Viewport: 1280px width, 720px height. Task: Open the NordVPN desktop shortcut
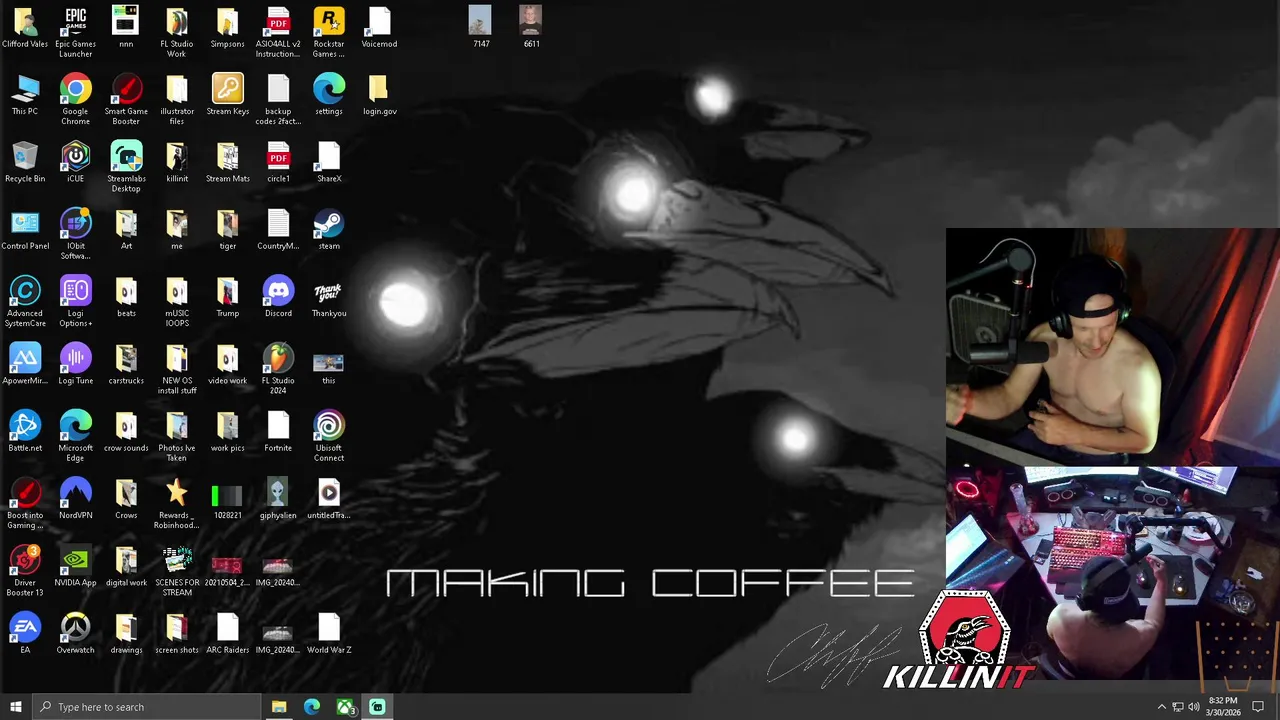pos(75,498)
